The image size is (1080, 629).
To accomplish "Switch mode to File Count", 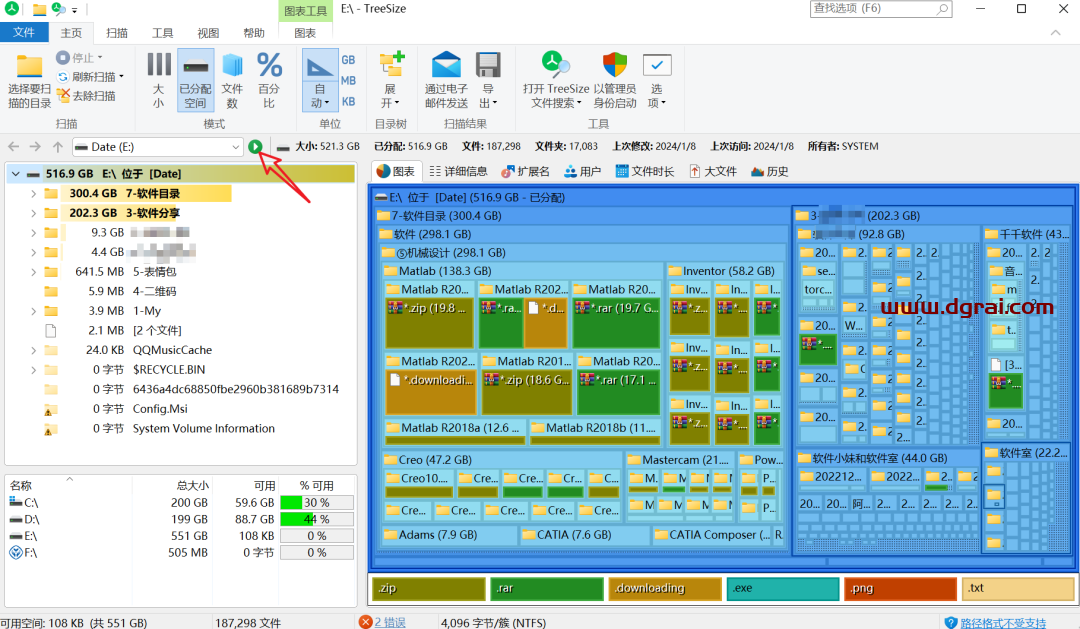I will pos(232,80).
